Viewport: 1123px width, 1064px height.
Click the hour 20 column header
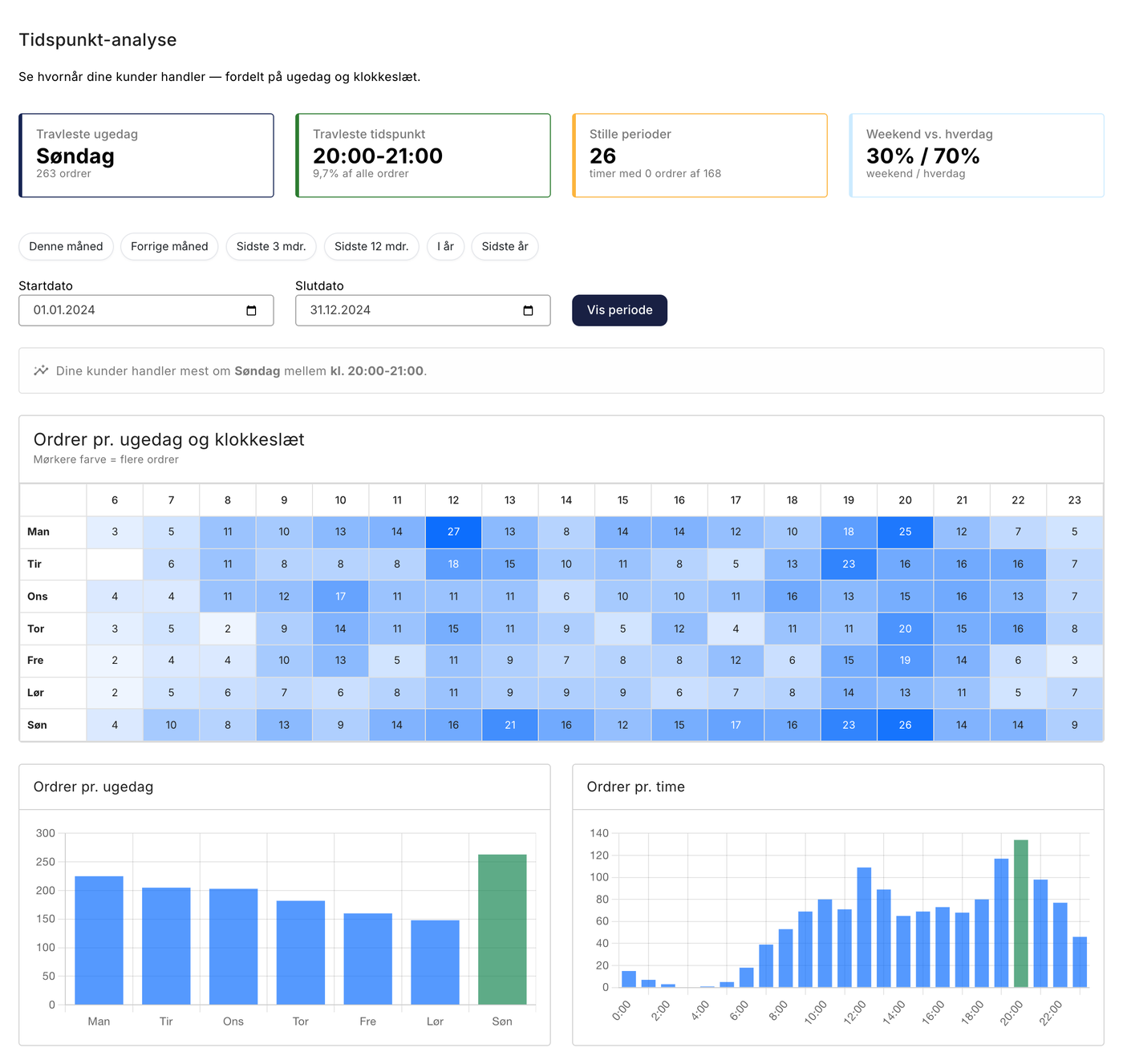pyautogui.click(x=905, y=500)
